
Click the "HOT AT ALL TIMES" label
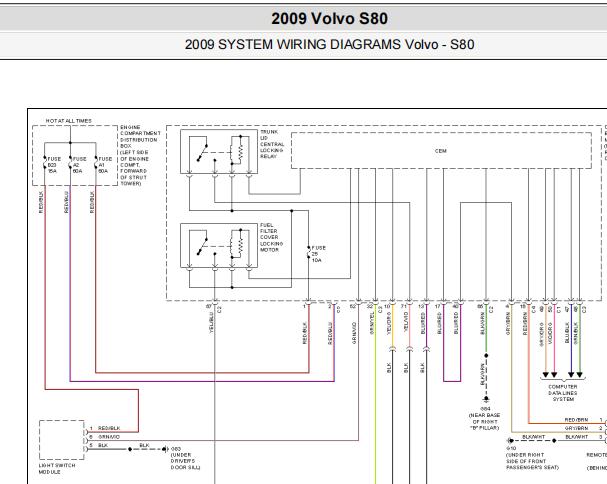click(69, 121)
